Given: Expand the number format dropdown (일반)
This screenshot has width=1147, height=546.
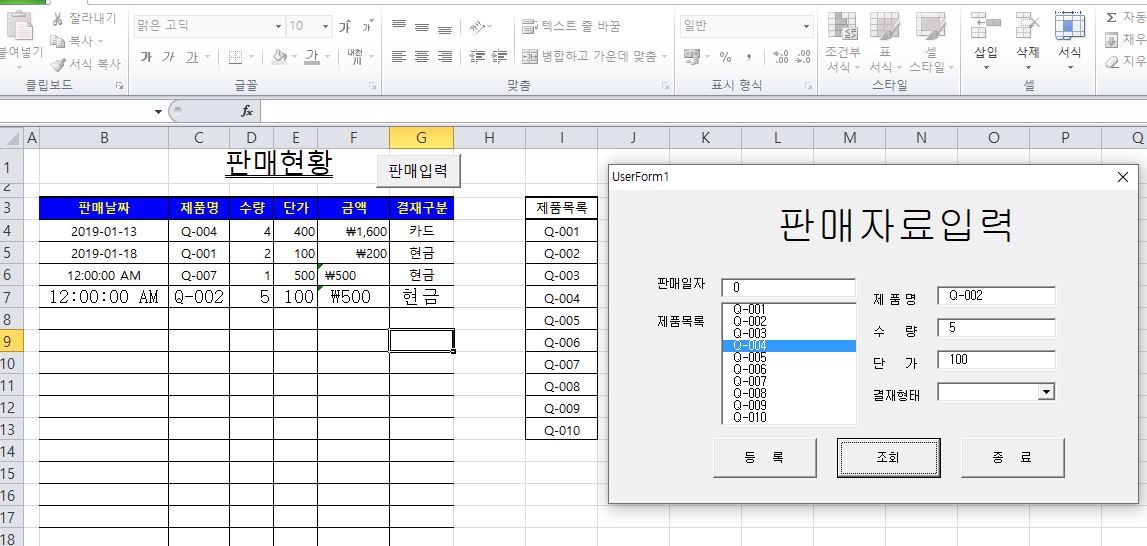Looking at the screenshot, I should [805, 26].
